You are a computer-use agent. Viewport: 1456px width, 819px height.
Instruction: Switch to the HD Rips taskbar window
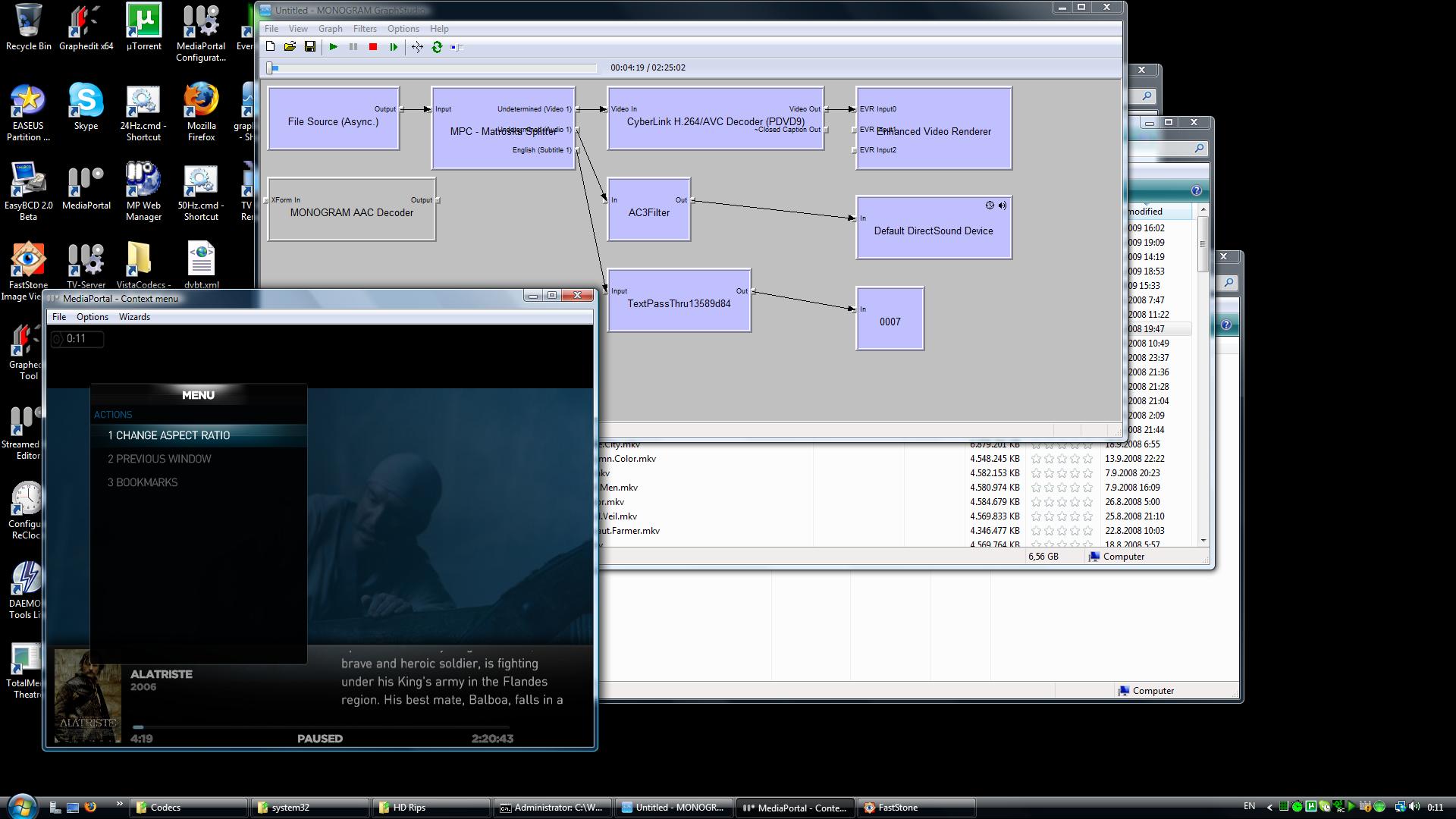431,808
